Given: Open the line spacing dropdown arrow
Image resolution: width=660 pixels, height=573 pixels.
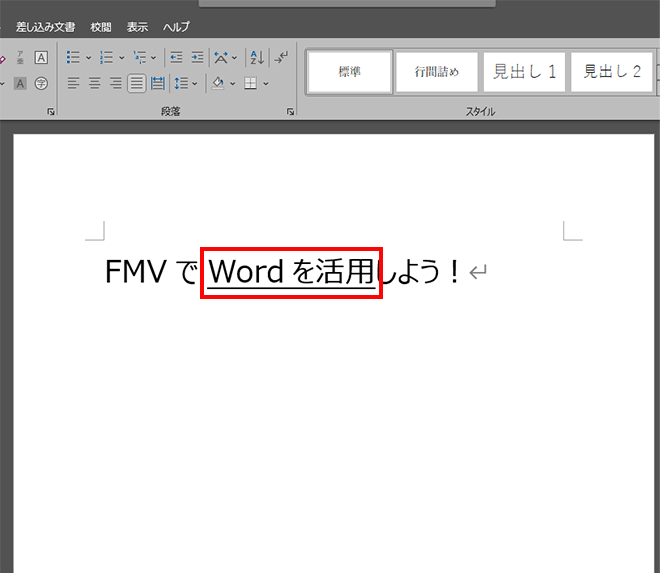Looking at the screenshot, I should point(194,83).
